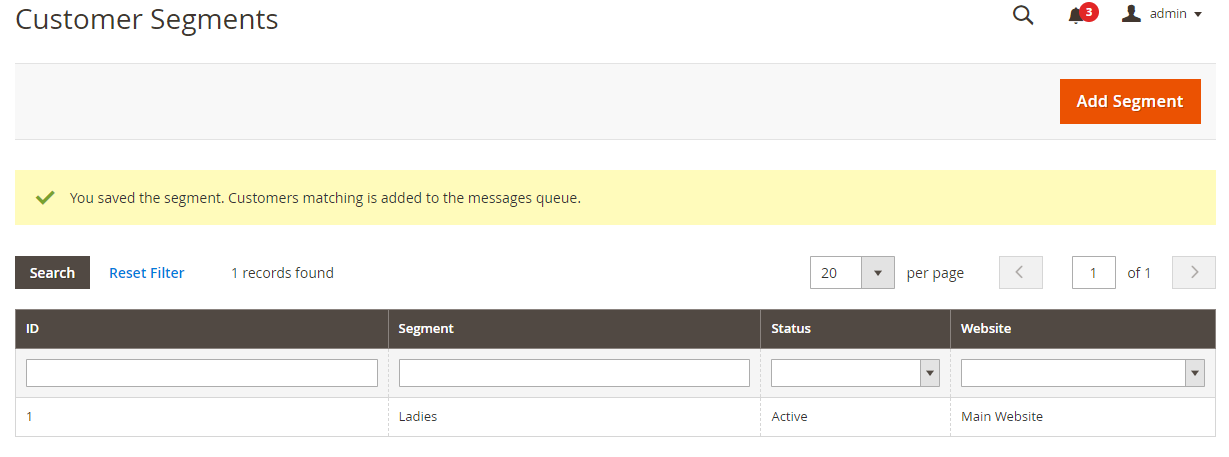Sort by the ID column header
This screenshot has height=457, width=1229.
[202, 328]
